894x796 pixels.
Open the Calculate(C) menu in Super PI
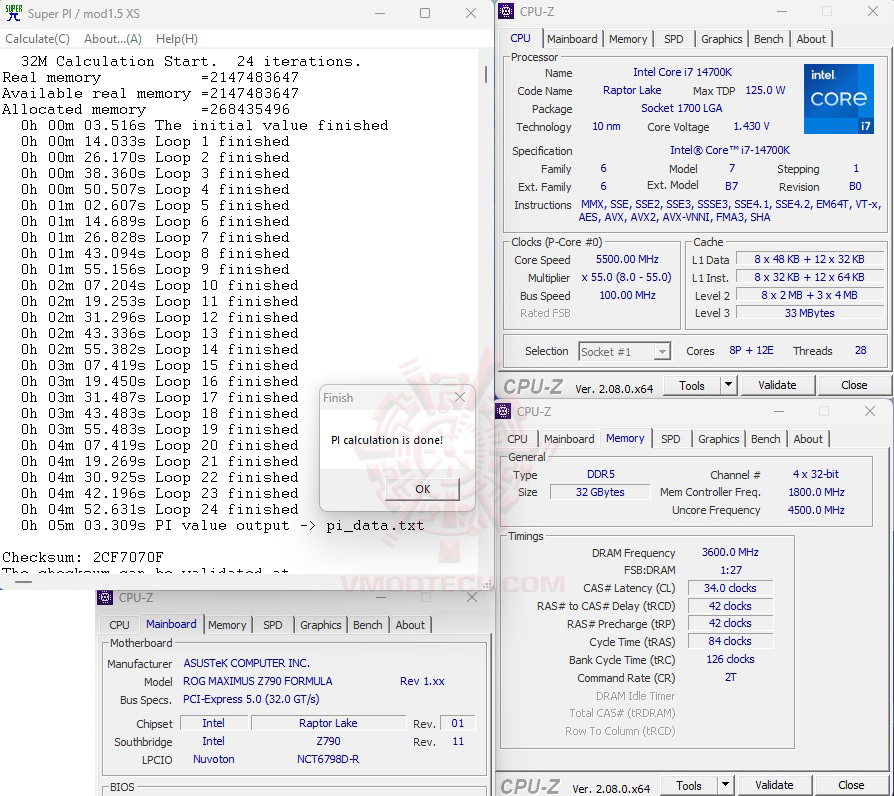[38, 39]
